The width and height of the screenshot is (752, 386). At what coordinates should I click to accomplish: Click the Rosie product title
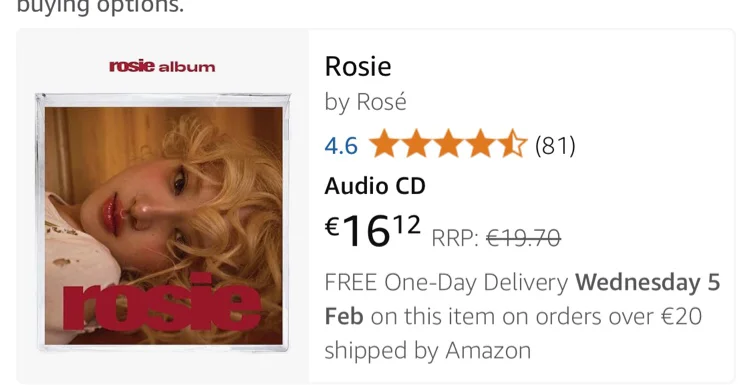click(358, 66)
